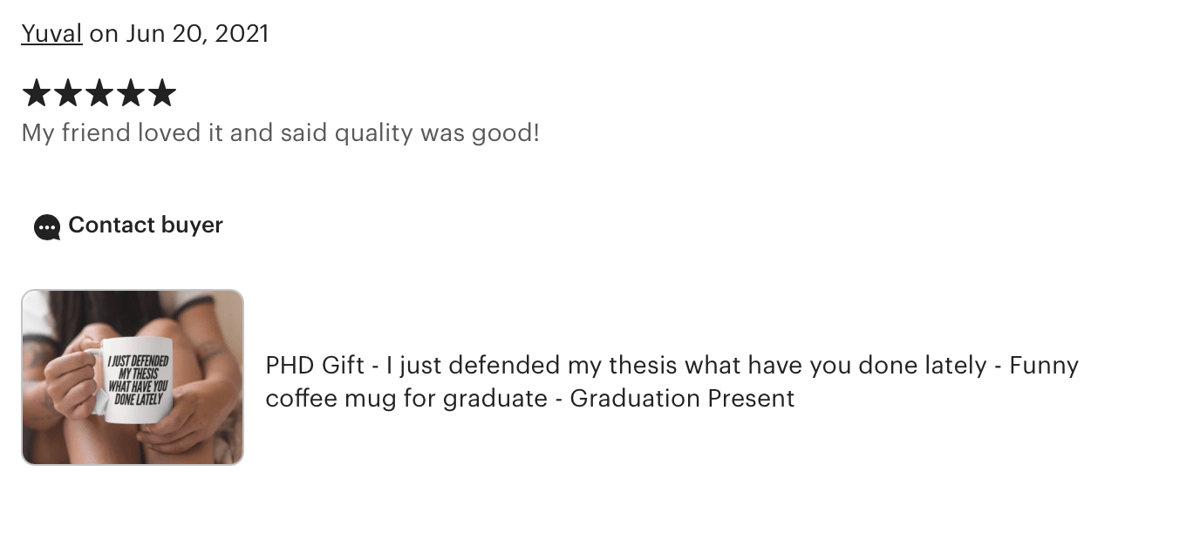Click the mug text inside the product photo
The image size is (1200, 552).
[x=140, y=379]
